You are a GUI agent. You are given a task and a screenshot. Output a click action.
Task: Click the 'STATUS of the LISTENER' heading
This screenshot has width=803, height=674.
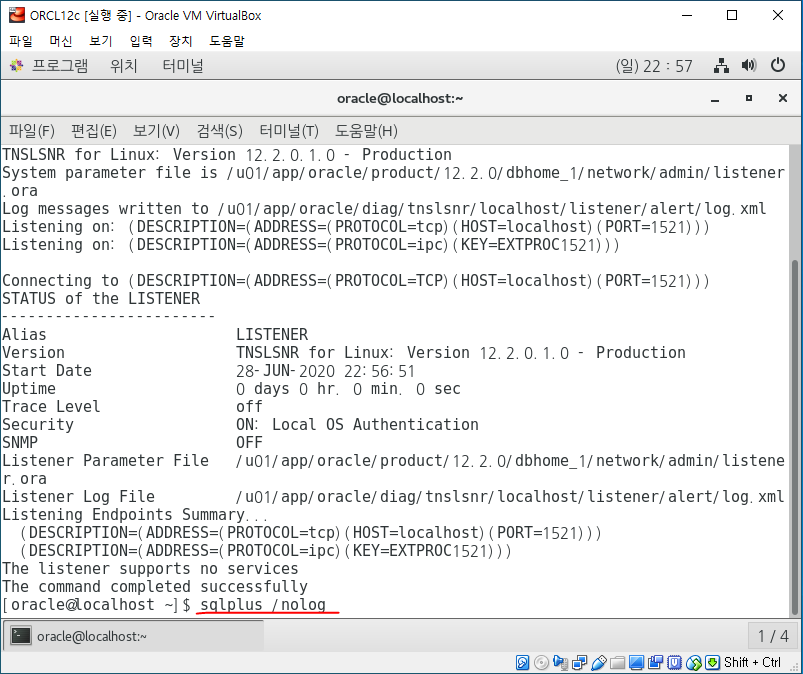tap(101, 299)
